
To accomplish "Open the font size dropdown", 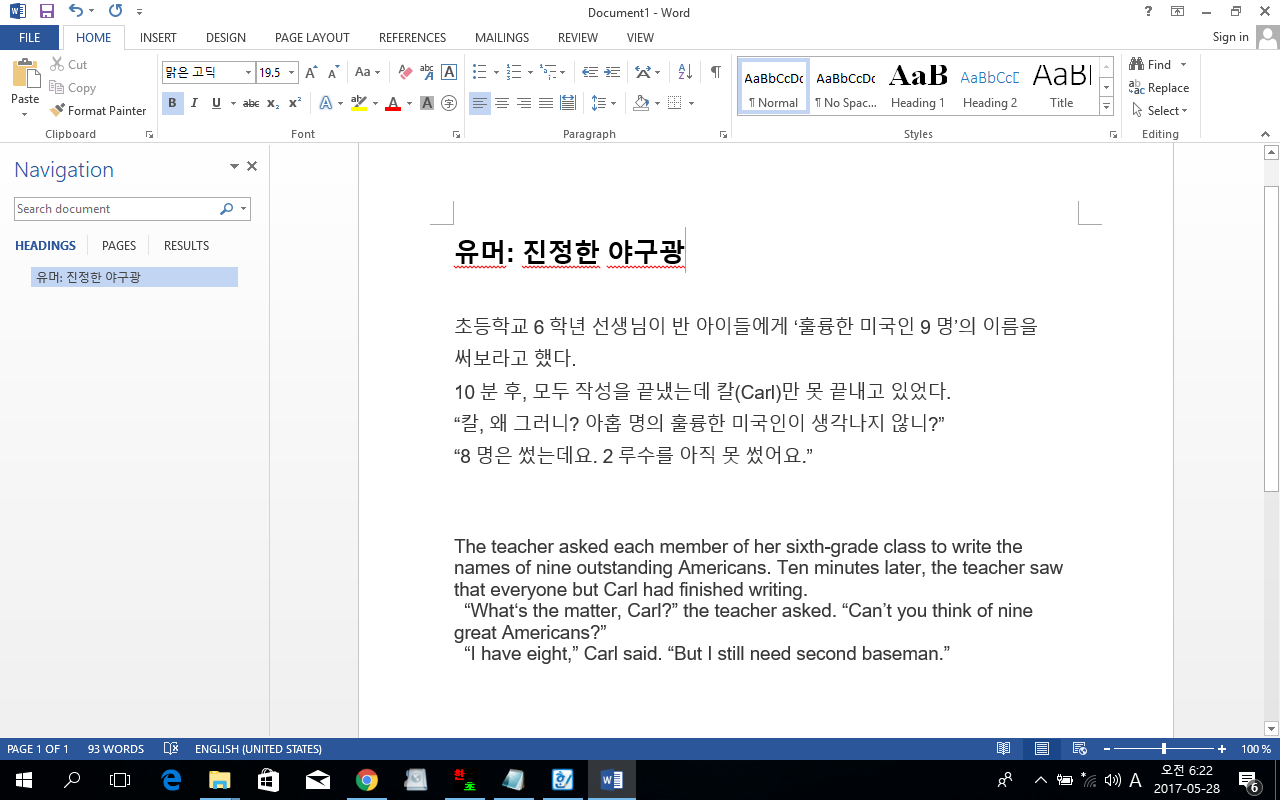I will point(292,73).
